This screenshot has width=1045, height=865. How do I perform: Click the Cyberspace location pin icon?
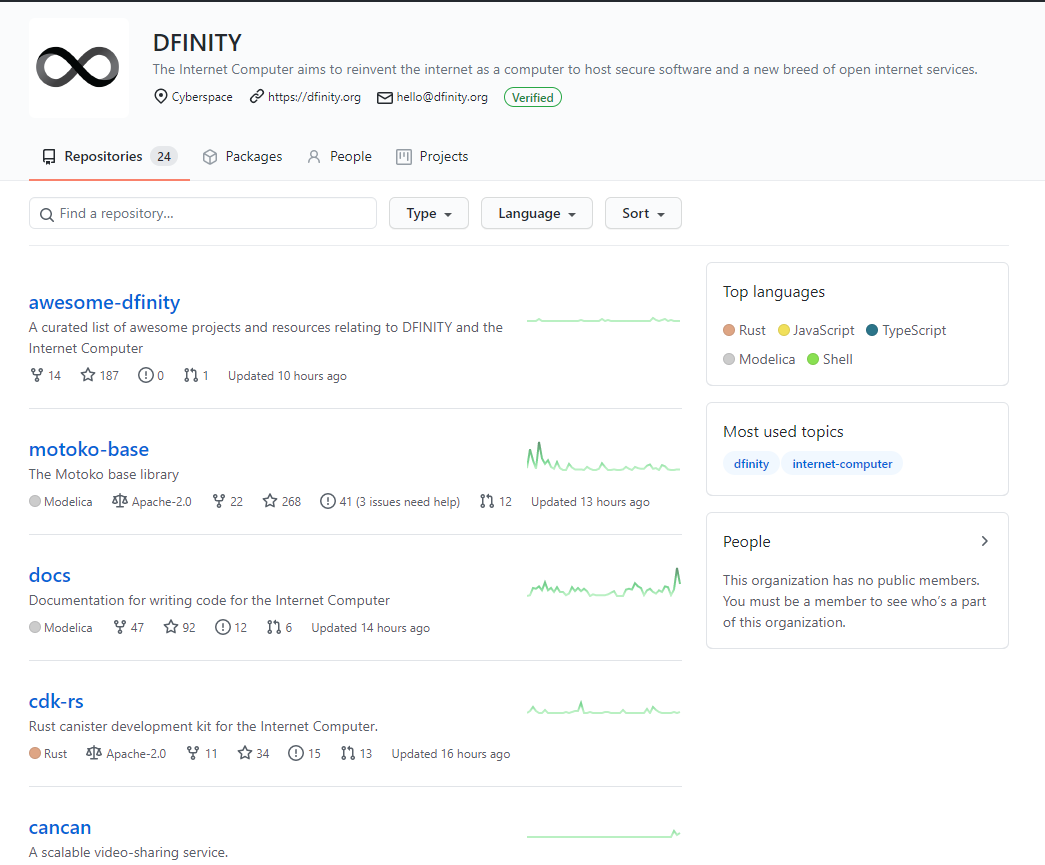point(161,97)
